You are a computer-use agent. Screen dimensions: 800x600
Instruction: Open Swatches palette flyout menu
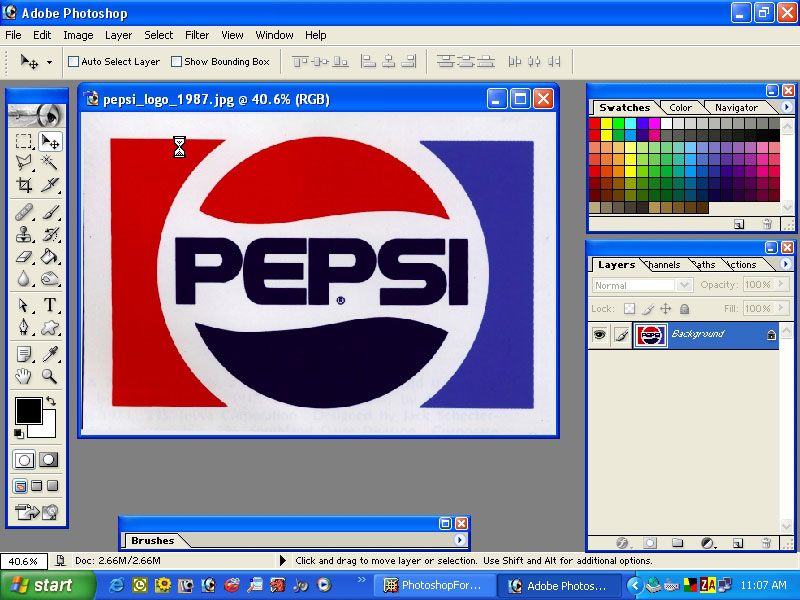coord(786,107)
